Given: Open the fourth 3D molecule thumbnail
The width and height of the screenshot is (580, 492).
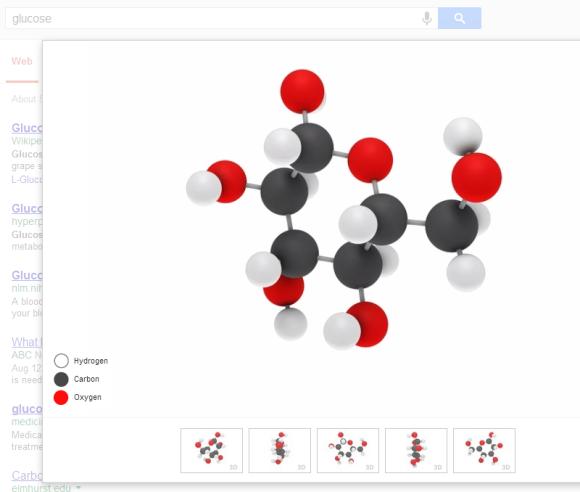Looking at the screenshot, I should [416, 450].
